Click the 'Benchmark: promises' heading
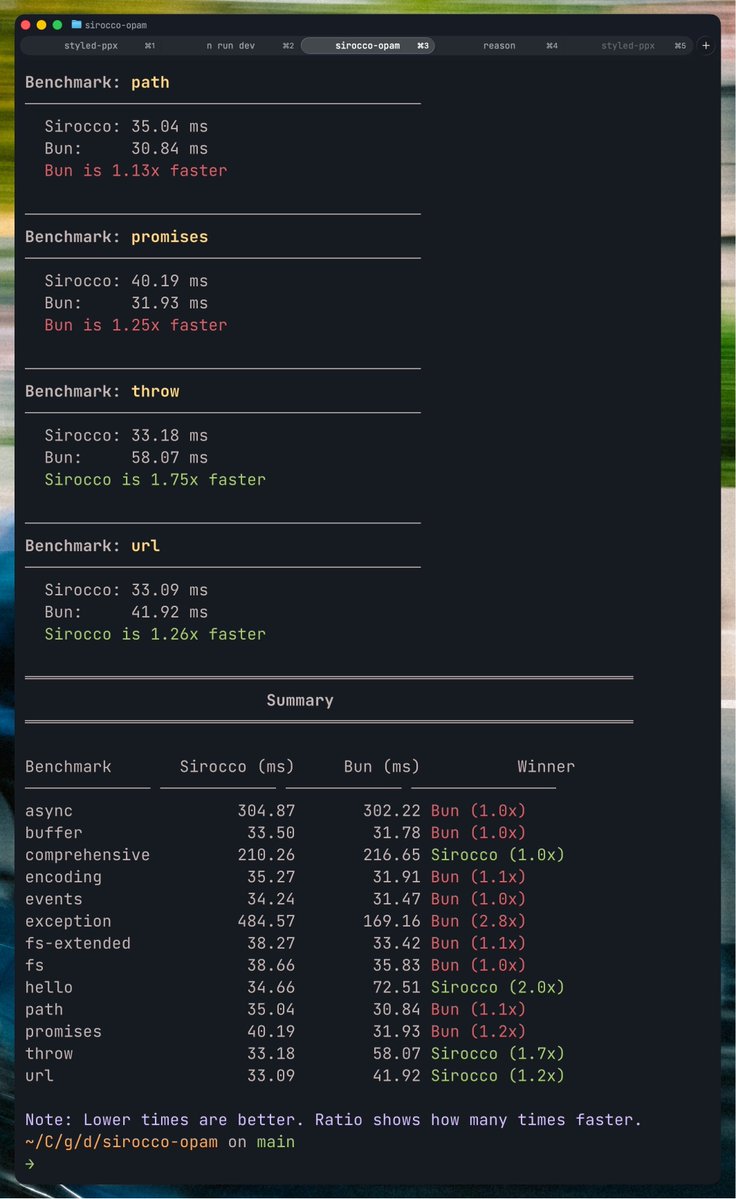Image resolution: width=736 pixels, height=1199 pixels. [116, 237]
